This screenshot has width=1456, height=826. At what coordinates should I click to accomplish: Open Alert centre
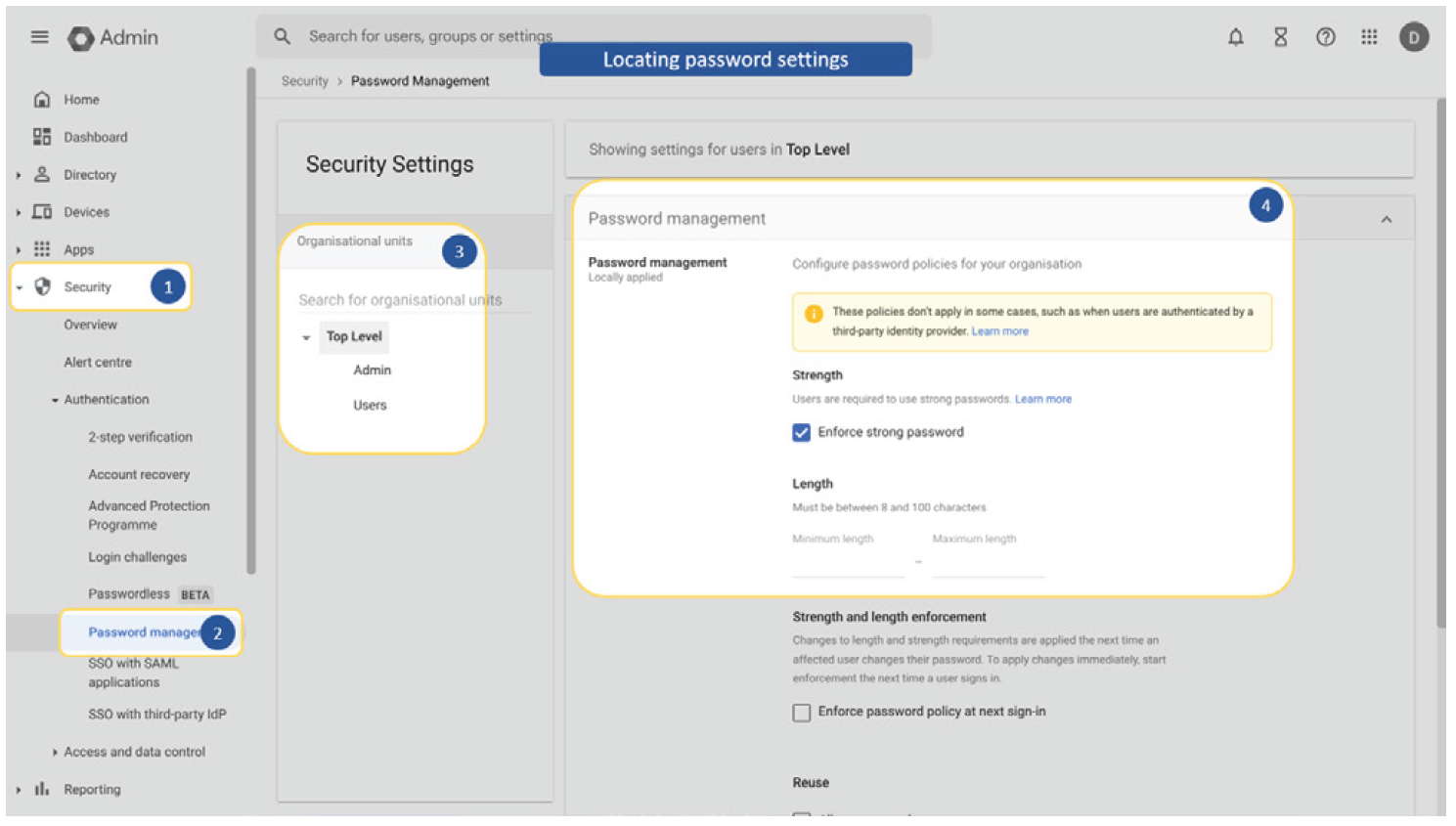98,362
